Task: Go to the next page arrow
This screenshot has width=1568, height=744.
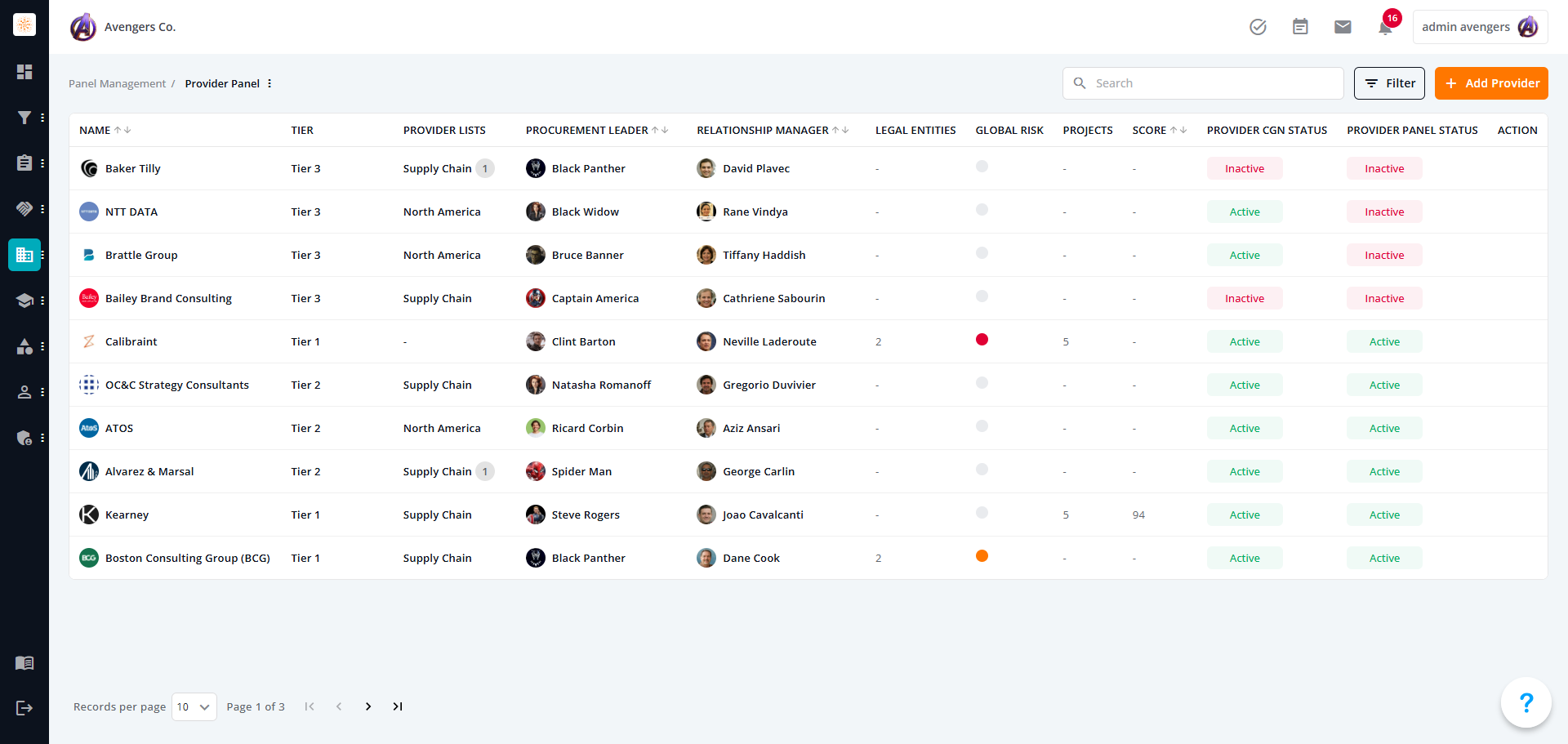Action: [368, 706]
